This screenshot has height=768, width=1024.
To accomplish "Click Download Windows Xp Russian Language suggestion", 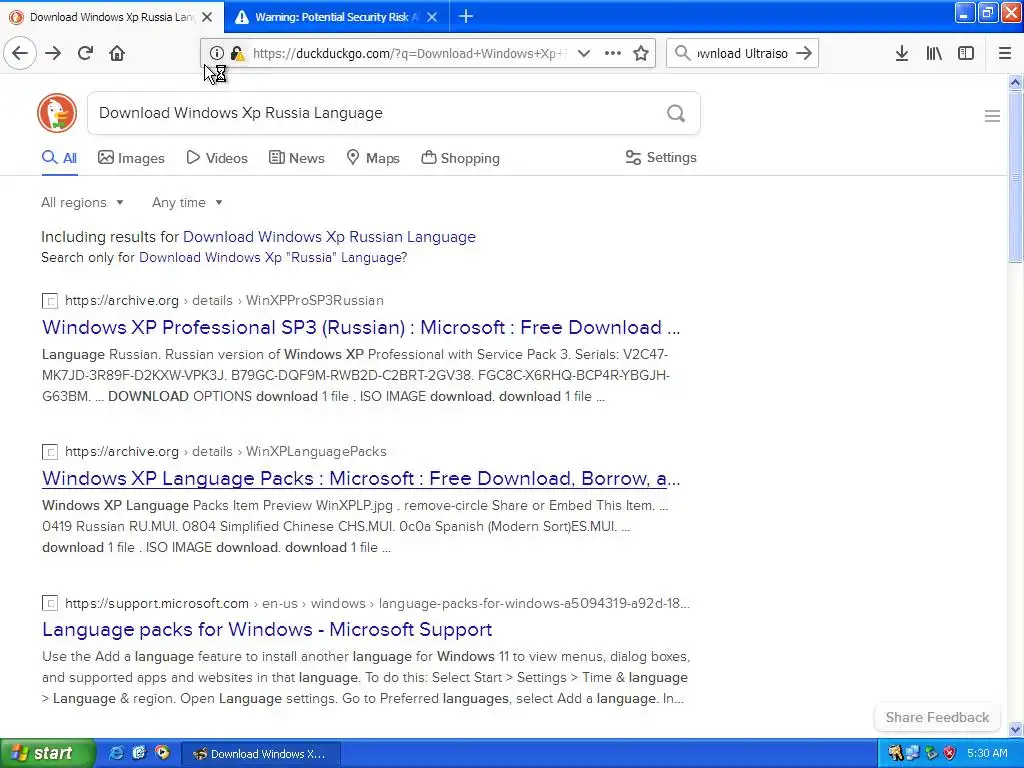I will pos(329,236).
